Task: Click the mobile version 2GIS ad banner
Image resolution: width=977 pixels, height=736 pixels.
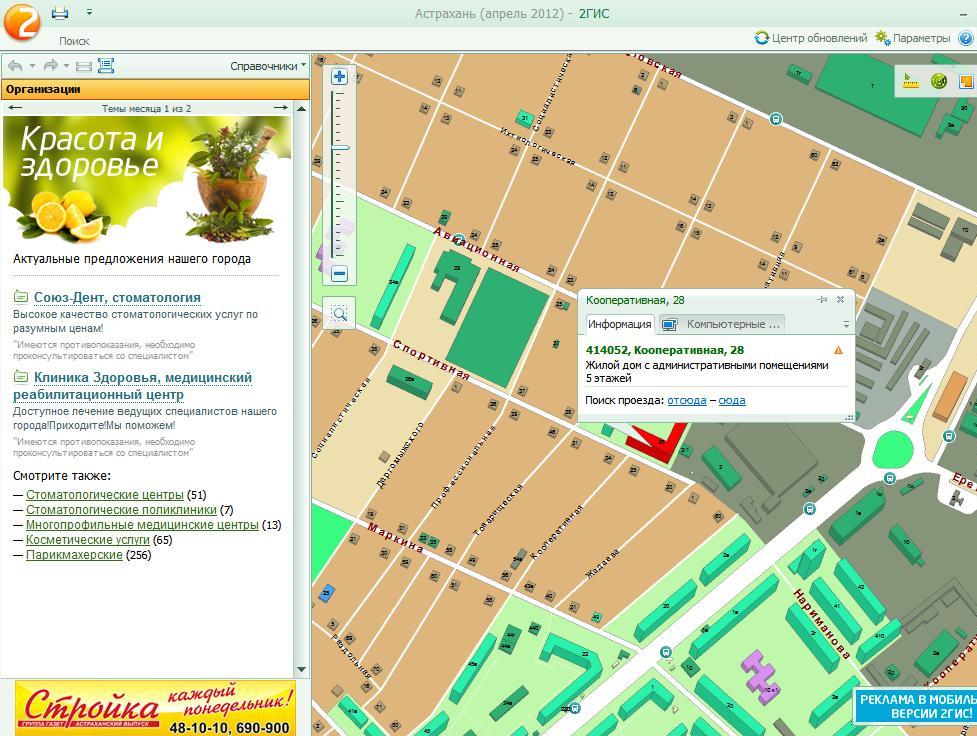Action: (x=915, y=706)
